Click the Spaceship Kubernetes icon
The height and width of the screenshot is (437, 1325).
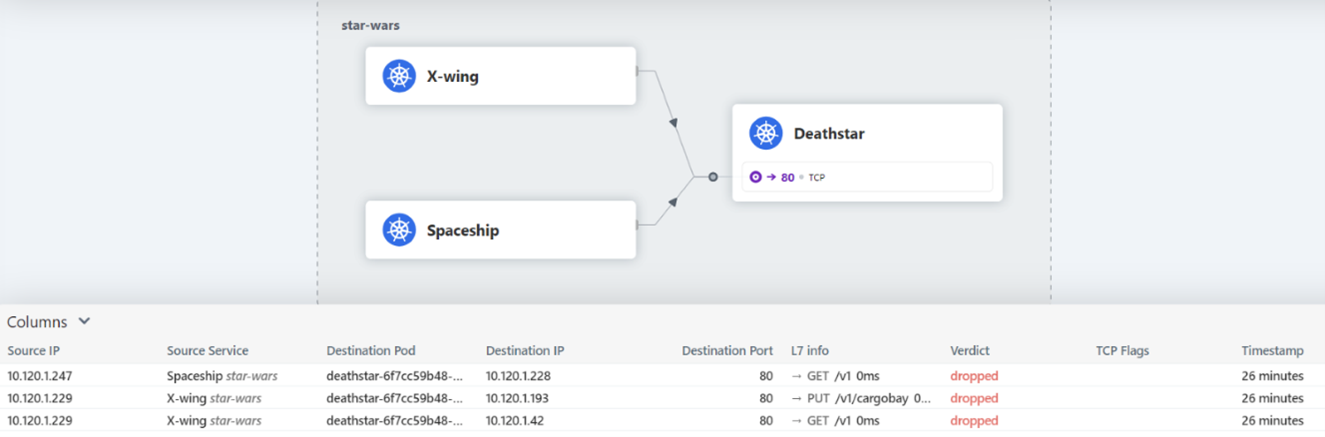(399, 230)
